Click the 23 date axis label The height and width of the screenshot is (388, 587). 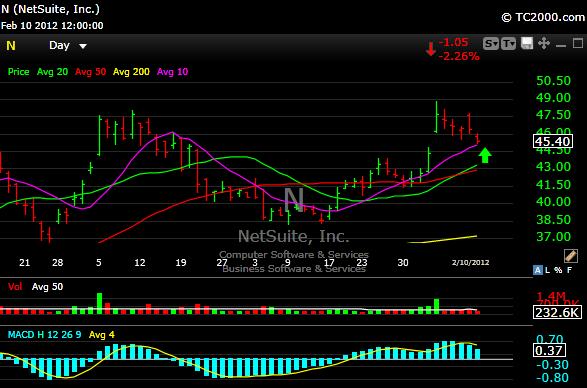click(362, 263)
